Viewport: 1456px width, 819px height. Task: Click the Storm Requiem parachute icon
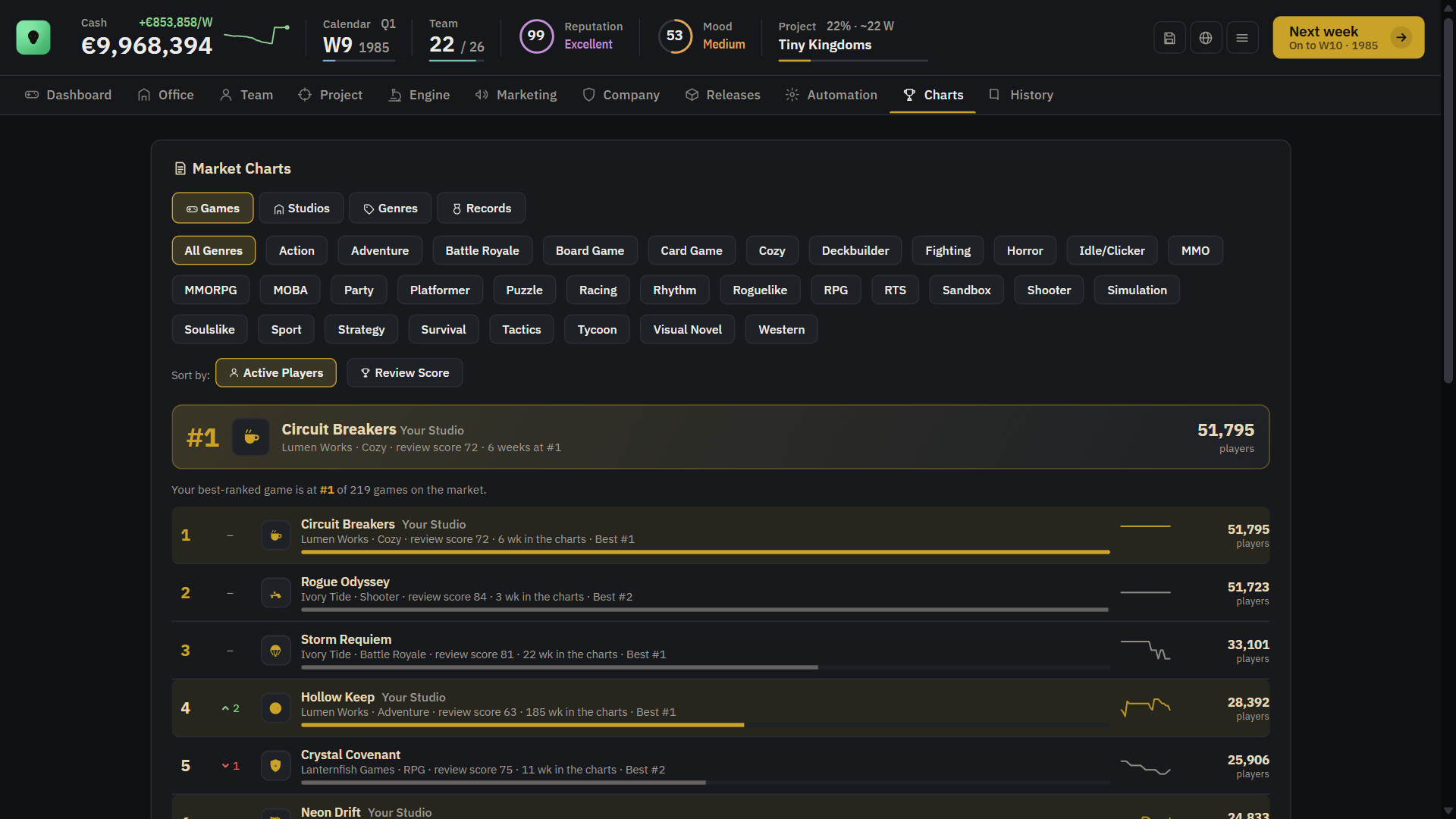pos(276,651)
